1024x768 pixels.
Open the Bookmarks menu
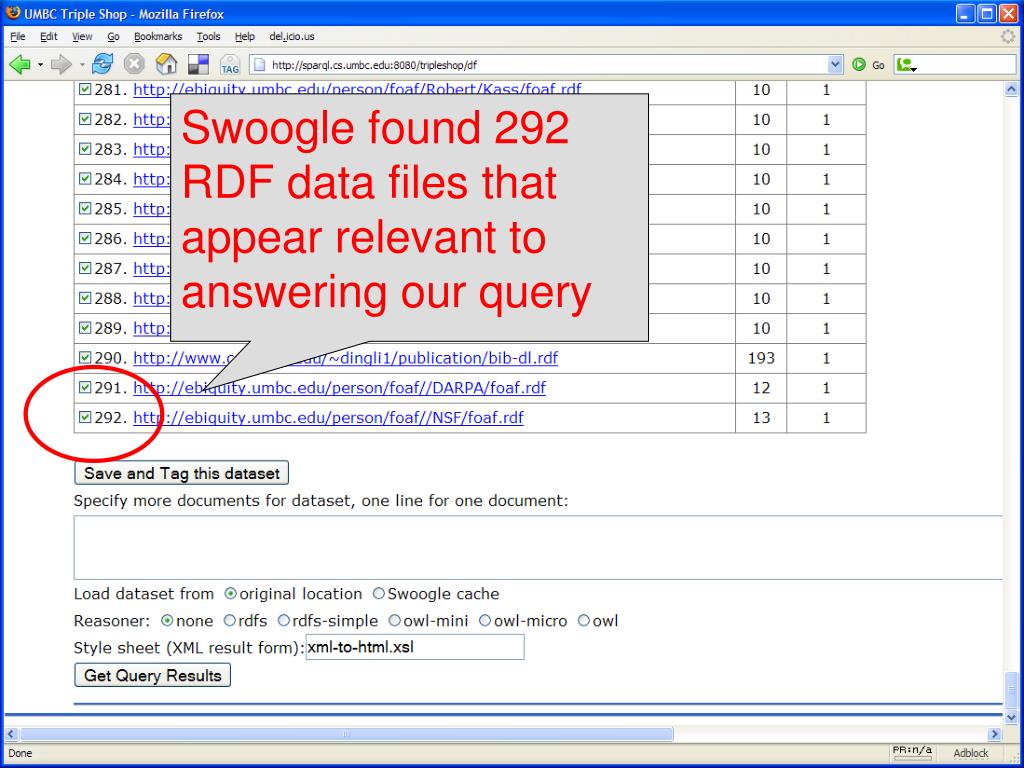158,37
